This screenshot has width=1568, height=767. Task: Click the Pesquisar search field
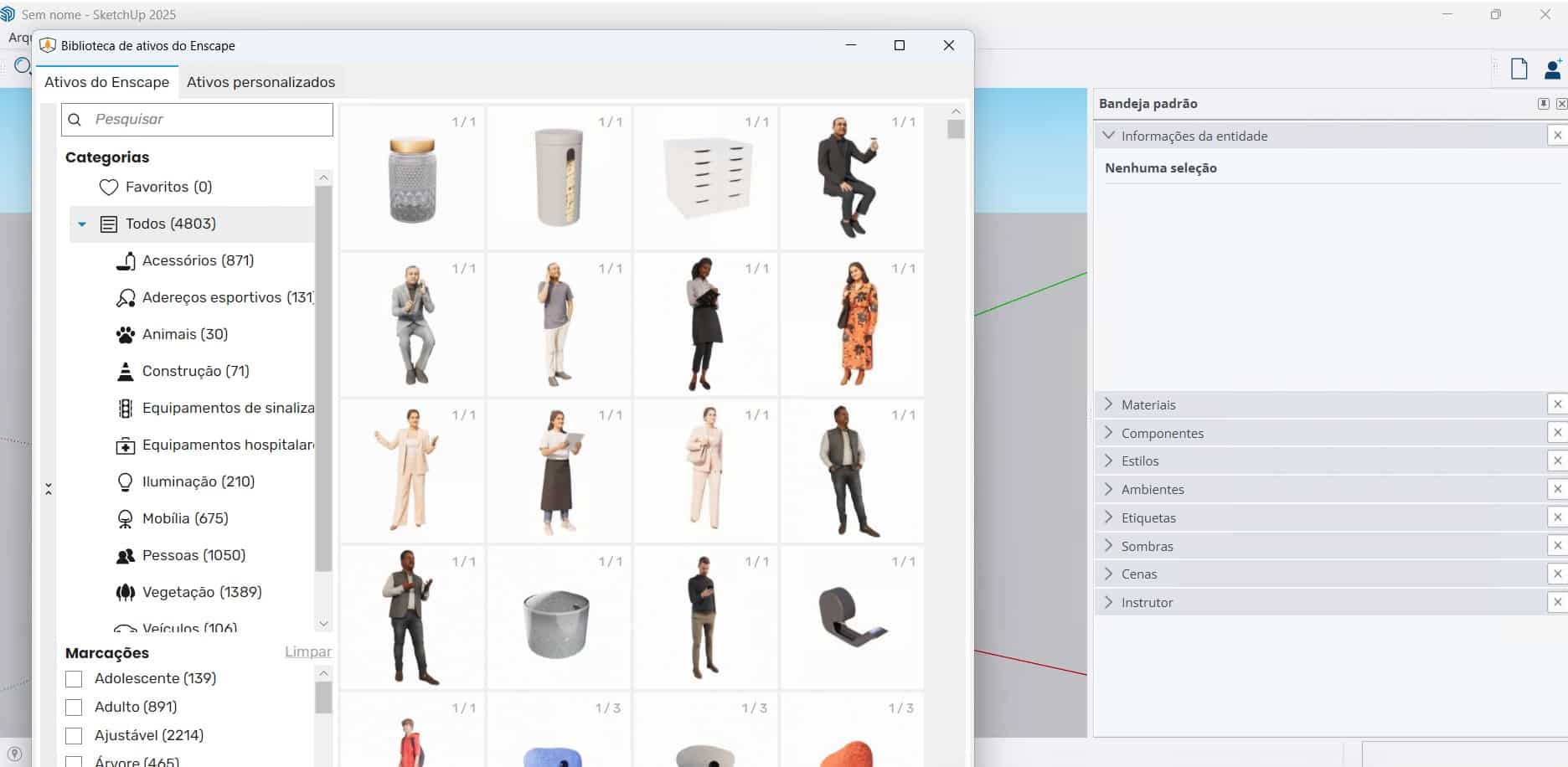click(197, 119)
